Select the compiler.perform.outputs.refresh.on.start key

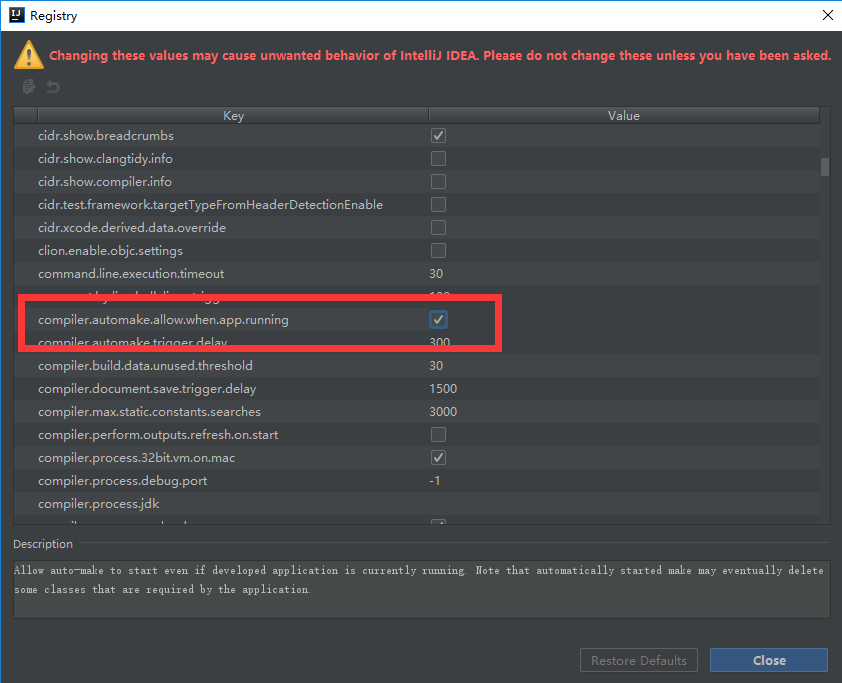(x=158, y=435)
